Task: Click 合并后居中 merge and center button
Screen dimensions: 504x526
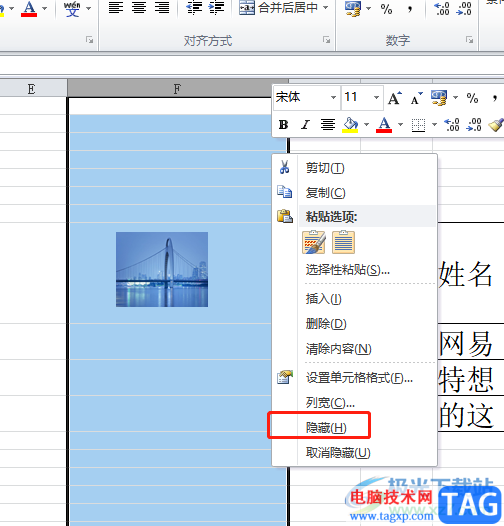Action: 279,8
